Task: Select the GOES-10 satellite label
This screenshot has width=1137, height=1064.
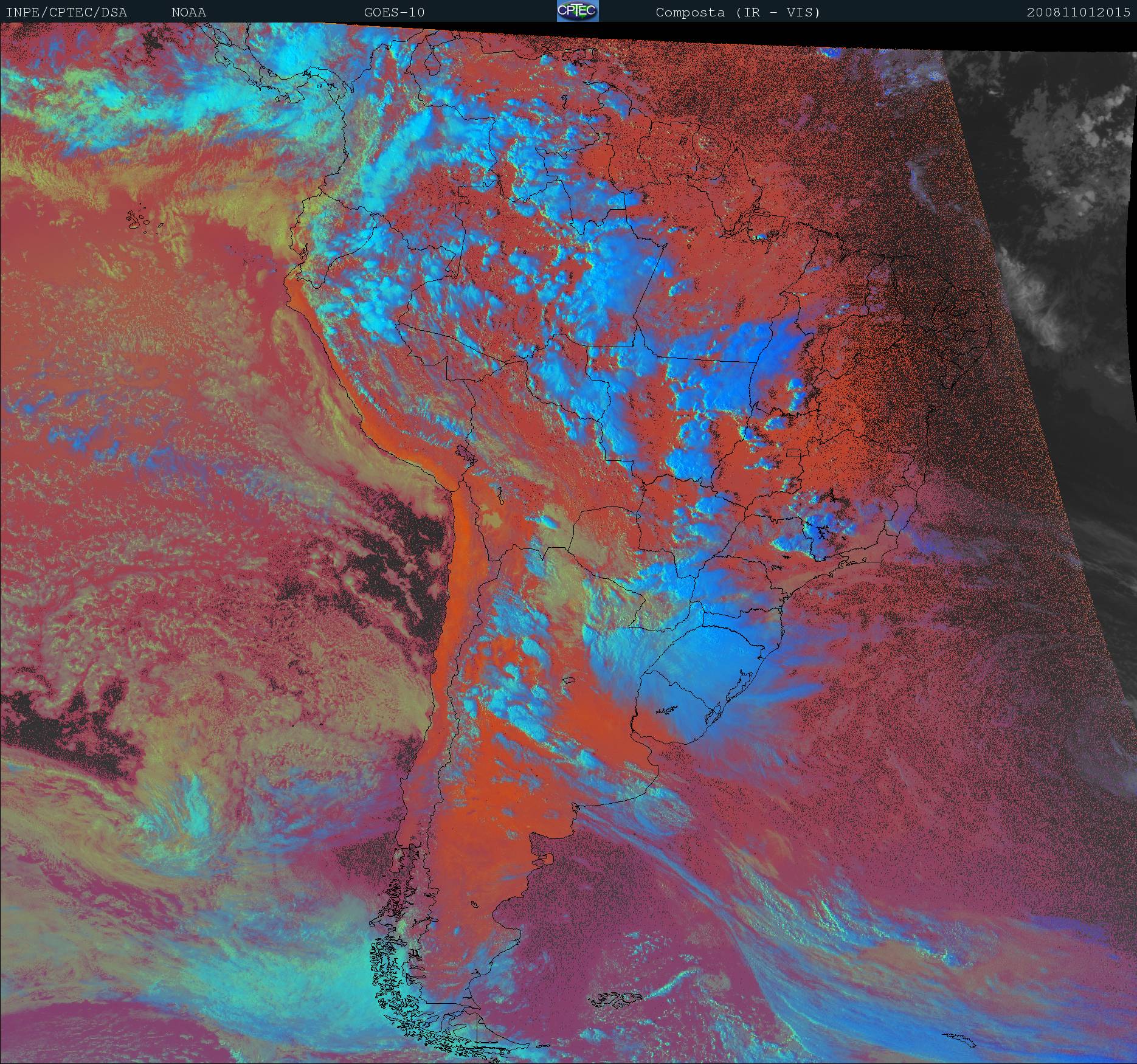Action: coord(394,12)
